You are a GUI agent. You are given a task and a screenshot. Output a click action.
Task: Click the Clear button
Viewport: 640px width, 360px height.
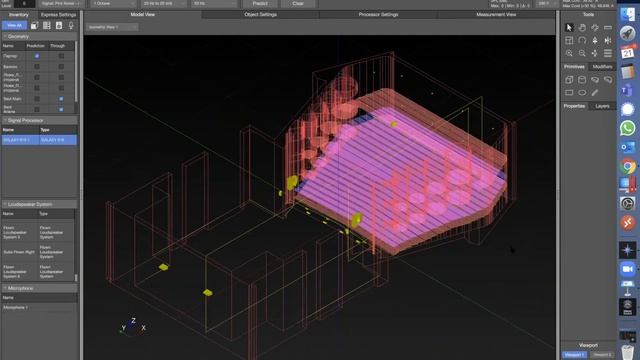pos(298,4)
